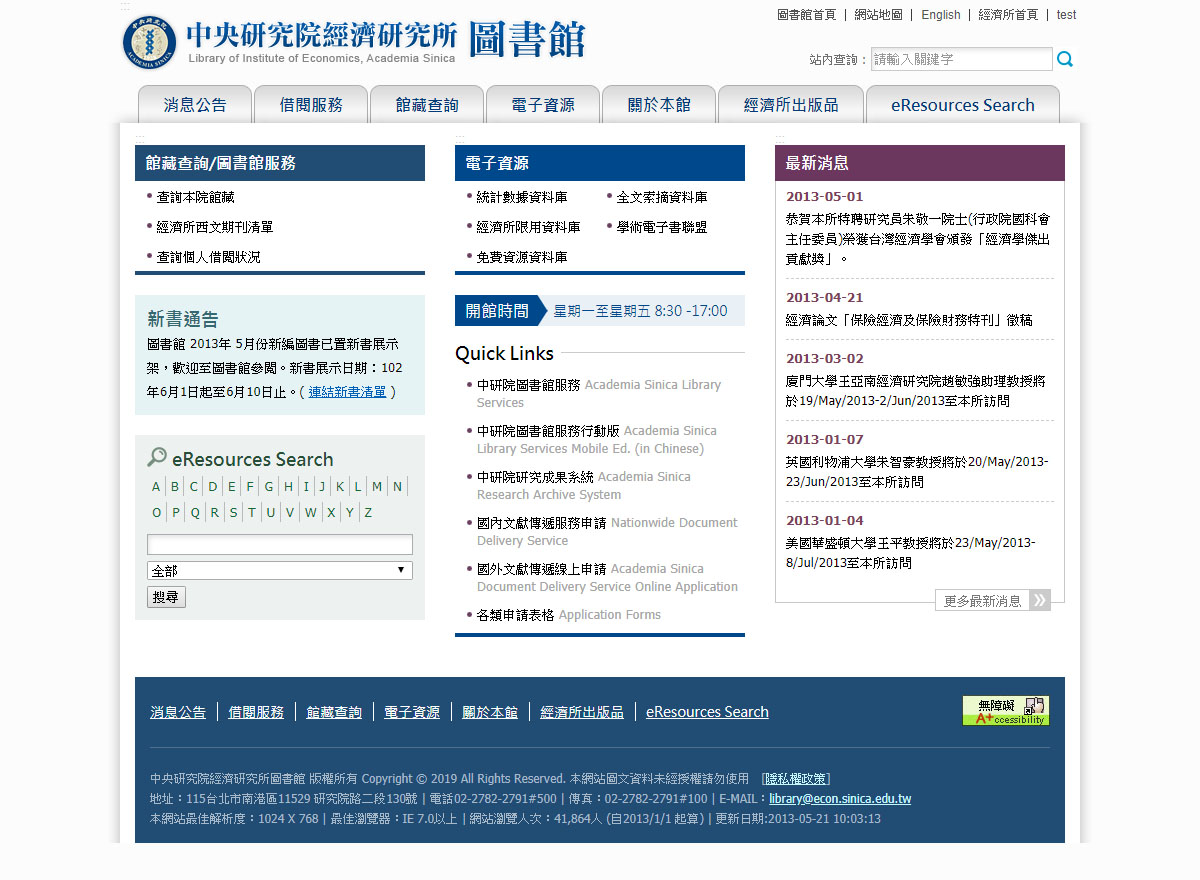Click the 圖書館 title banner
1200x880 pixels.
(526, 40)
